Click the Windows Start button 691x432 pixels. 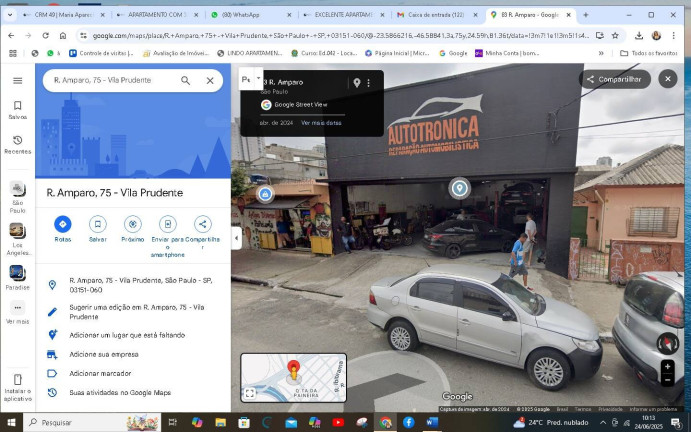click(11, 423)
